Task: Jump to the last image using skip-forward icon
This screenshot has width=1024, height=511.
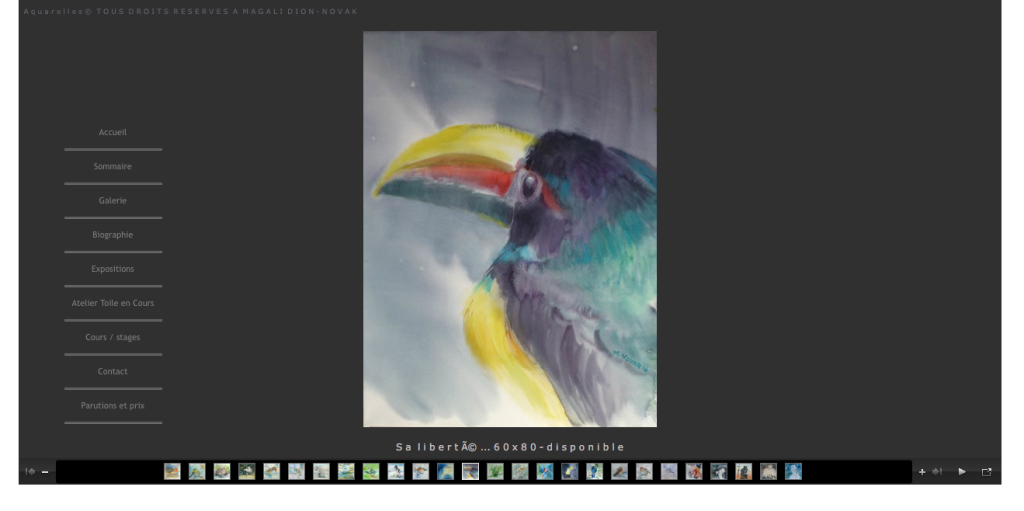Action: [x=937, y=472]
